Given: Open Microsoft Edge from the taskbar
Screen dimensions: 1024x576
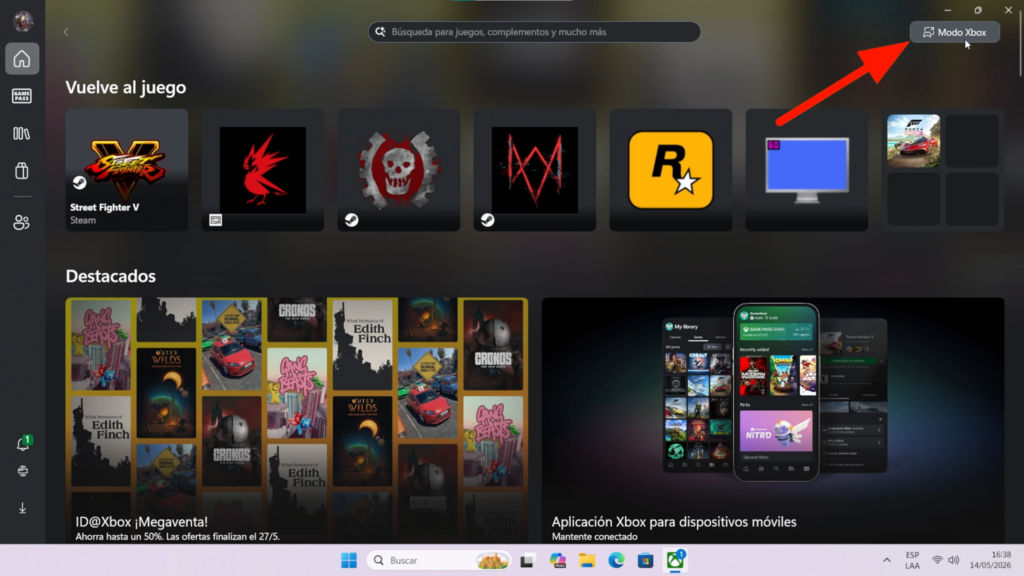Looking at the screenshot, I should [616, 560].
